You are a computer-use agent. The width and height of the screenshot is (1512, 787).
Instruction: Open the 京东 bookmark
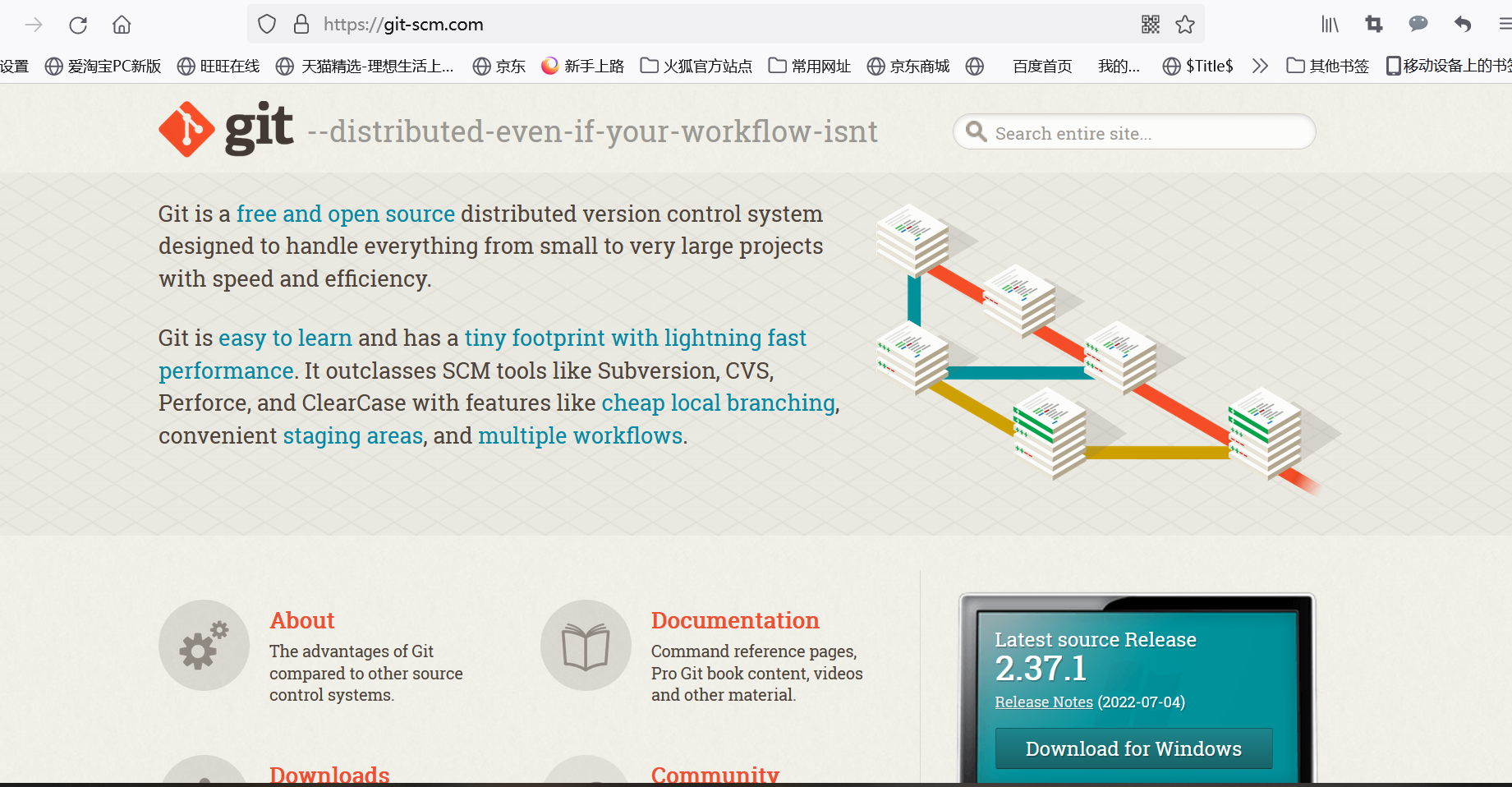(x=499, y=67)
